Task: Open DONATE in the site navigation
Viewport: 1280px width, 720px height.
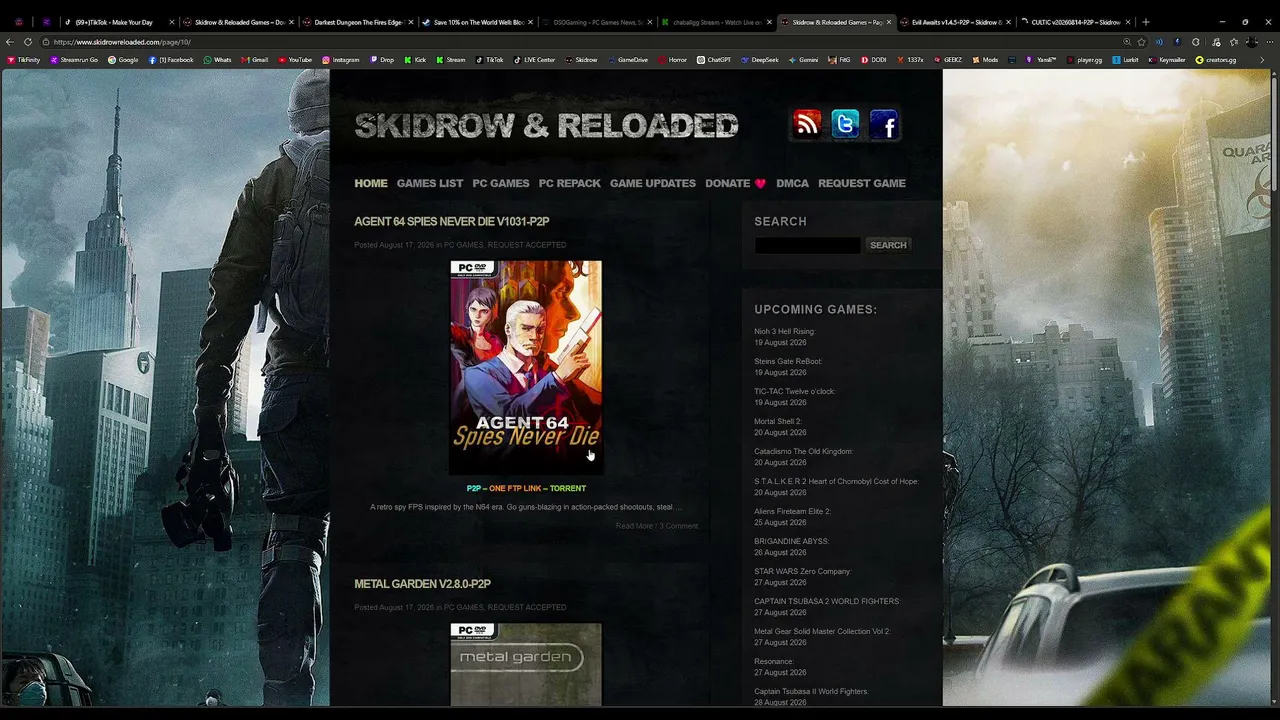Action: [x=735, y=183]
